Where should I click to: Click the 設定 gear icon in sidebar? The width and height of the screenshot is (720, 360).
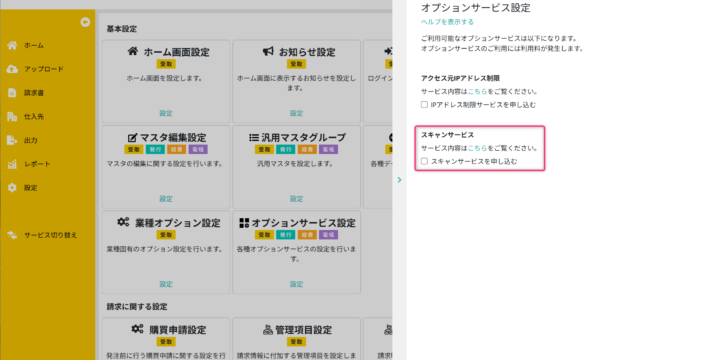click(x=12, y=188)
